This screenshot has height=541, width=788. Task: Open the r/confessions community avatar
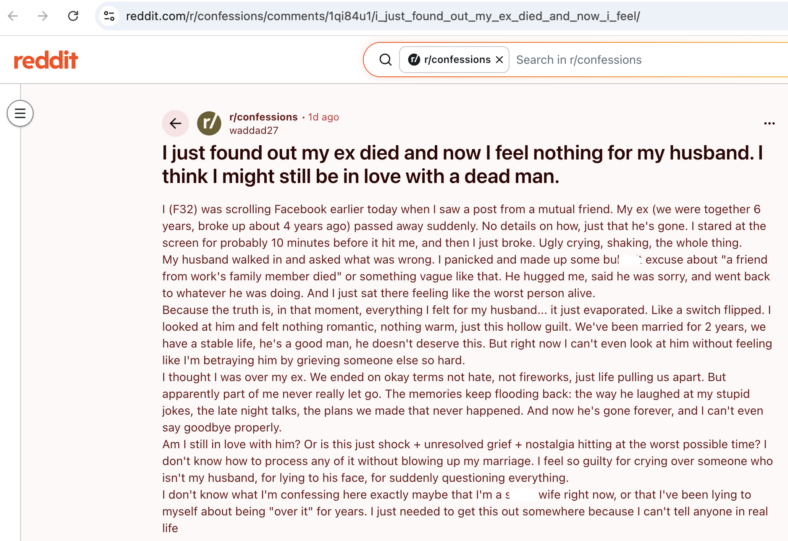point(209,123)
